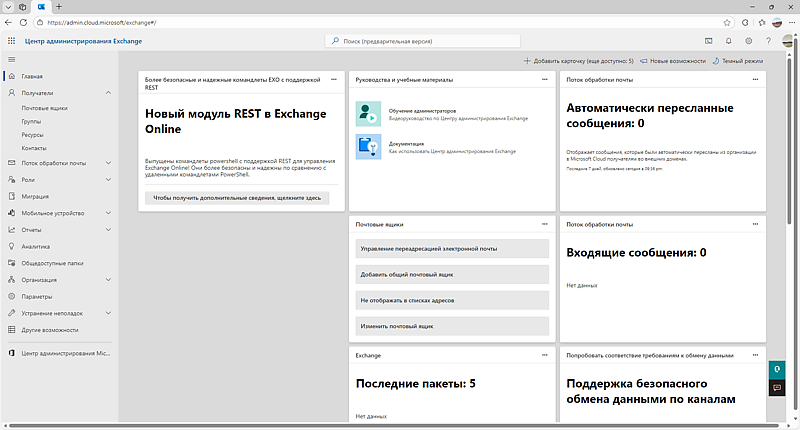Click the Другие возможности grid icon
This screenshot has height=430, width=800.
[x=12, y=330]
